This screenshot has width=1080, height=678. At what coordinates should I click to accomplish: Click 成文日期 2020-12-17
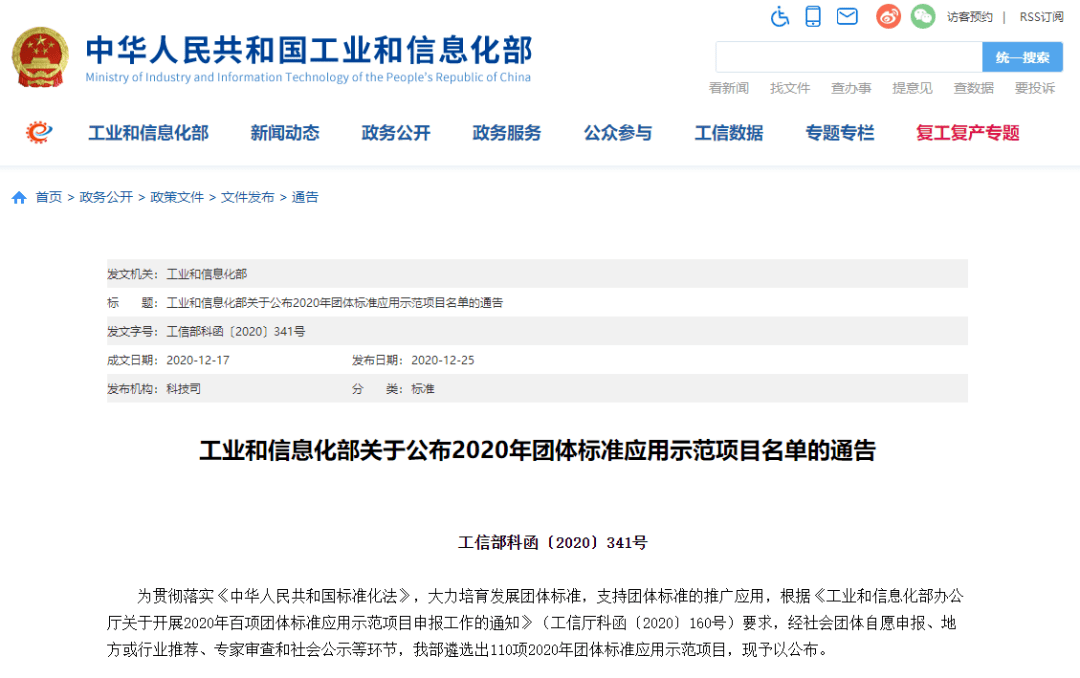coord(168,360)
